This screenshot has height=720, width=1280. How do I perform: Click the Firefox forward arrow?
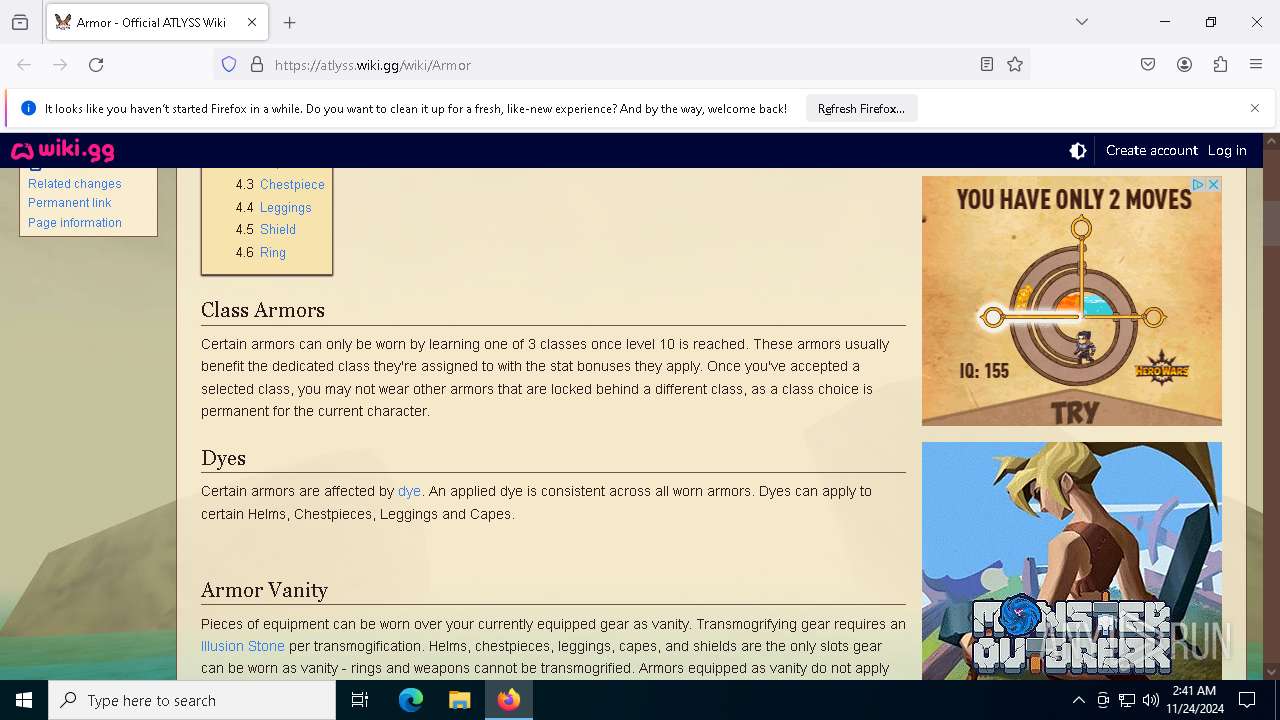(x=60, y=65)
